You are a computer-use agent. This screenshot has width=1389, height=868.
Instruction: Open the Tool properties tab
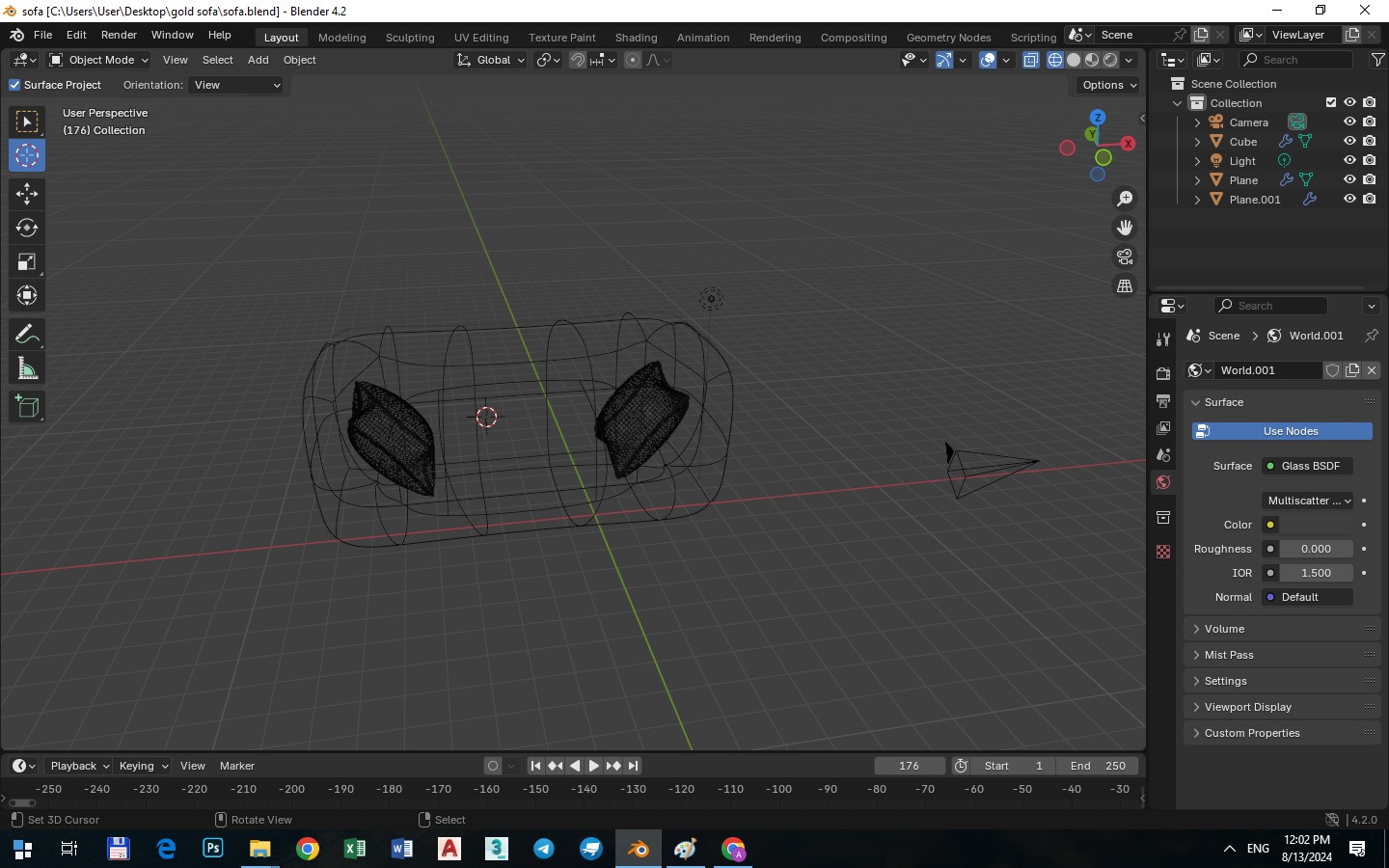[1163, 339]
